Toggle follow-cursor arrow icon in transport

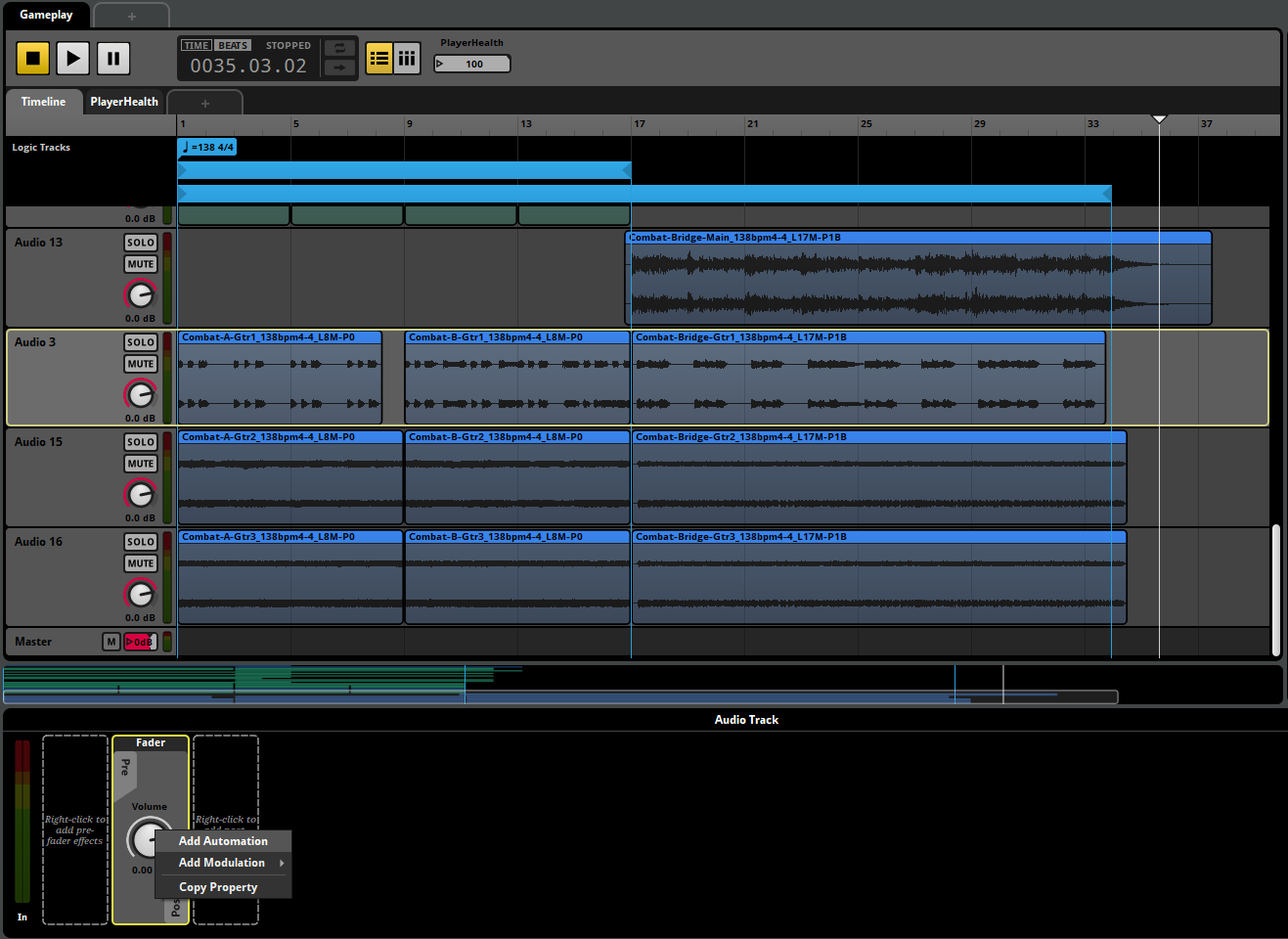click(339, 67)
